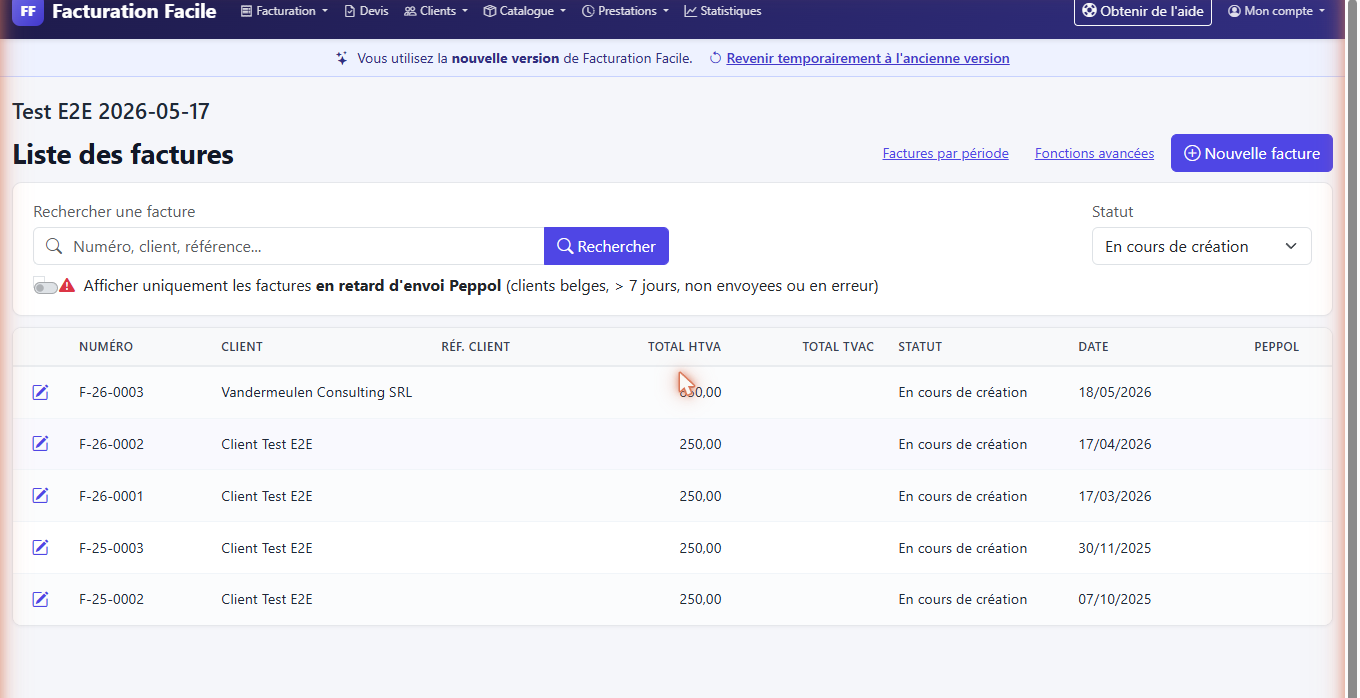
Task: Click the magnifier icon inside search field
Action: click(54, 246)
